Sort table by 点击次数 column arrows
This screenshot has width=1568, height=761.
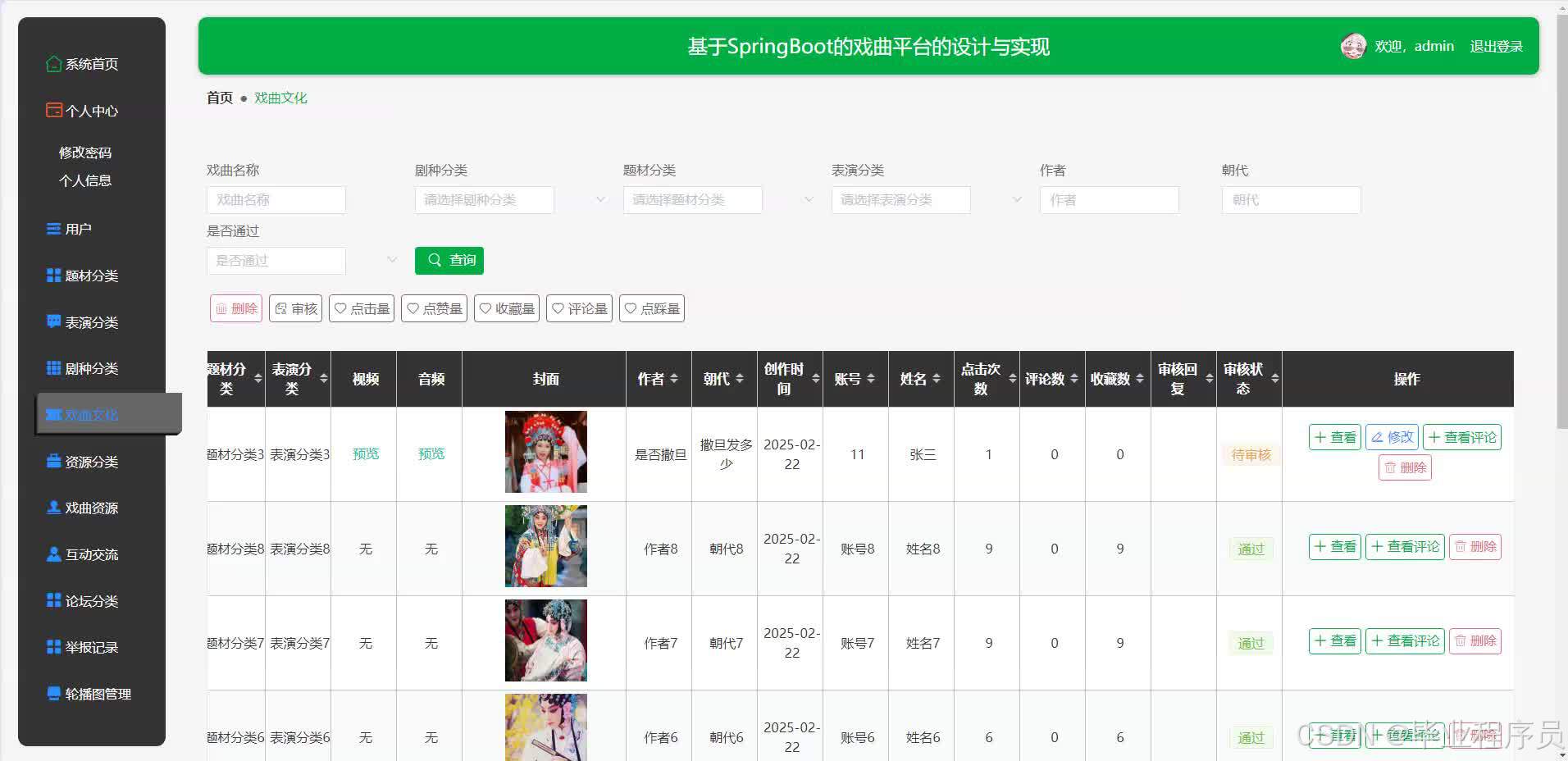click(x=1013, y=378)
